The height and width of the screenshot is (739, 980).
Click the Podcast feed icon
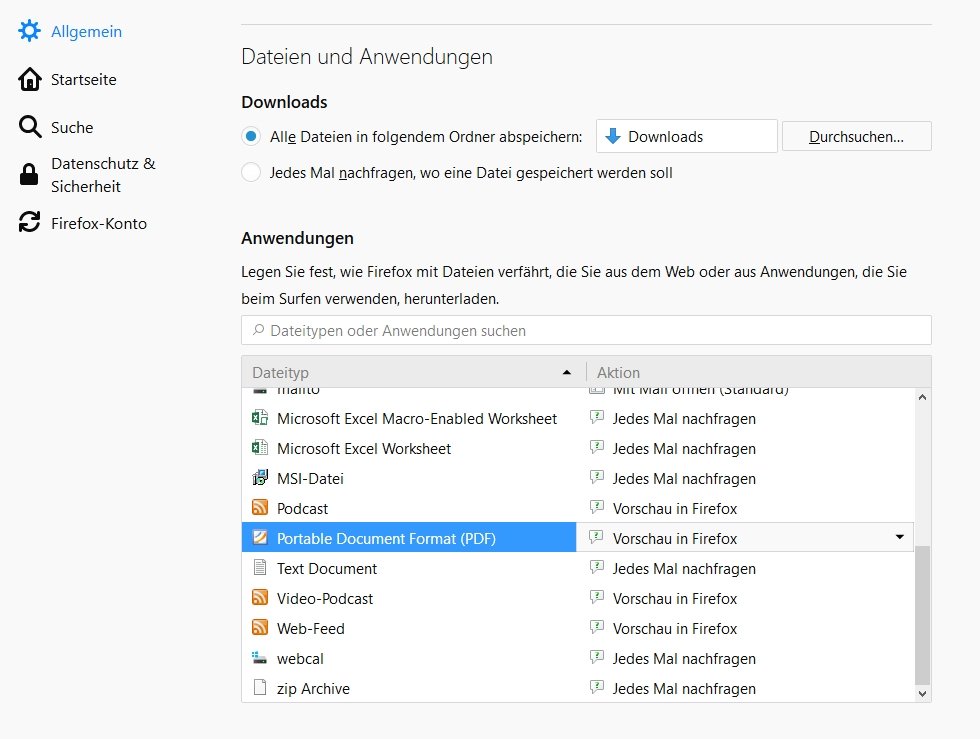click(260, 508)
